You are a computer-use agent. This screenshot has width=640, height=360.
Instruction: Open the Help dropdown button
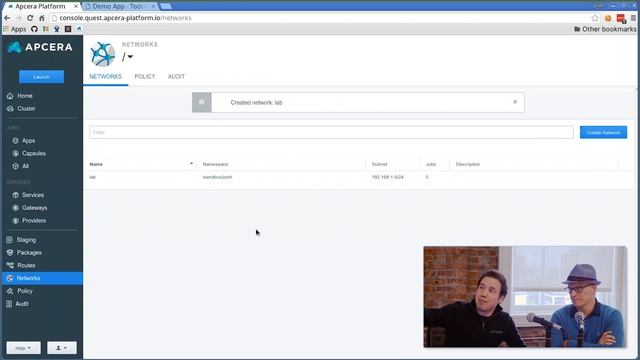pyautogui.click(x=23, y=348)
